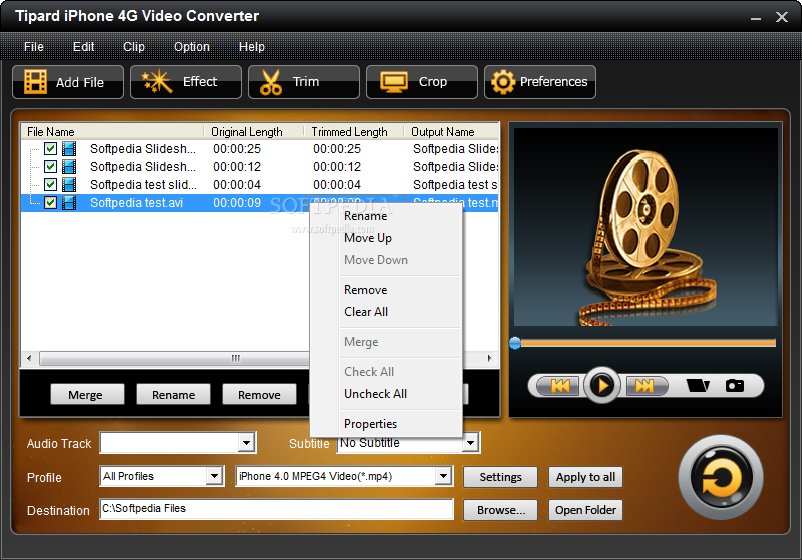This screenshot has width=802, height=560.
Task: Open the Effect tool
Action: tap(186, 82)
